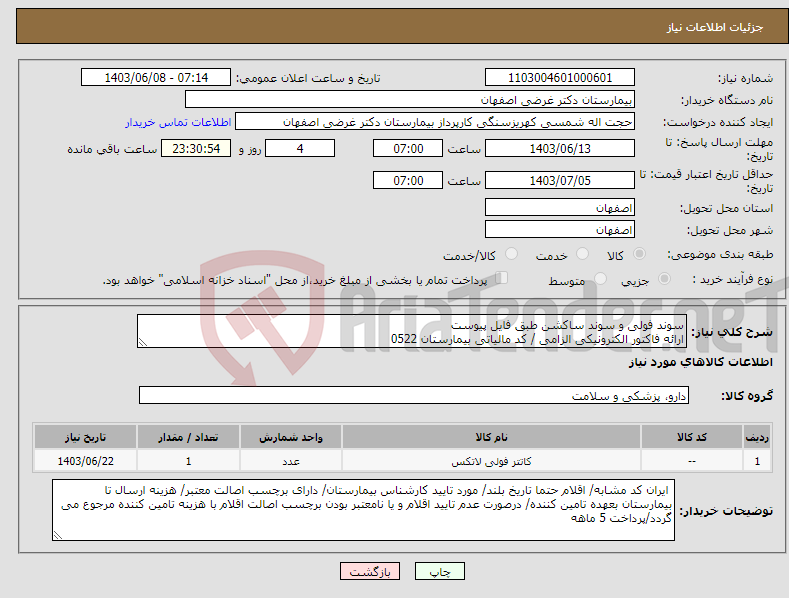The image size is (789, 598).
Task: Select the خدمت radio button
Action: [x=582, y=254]
